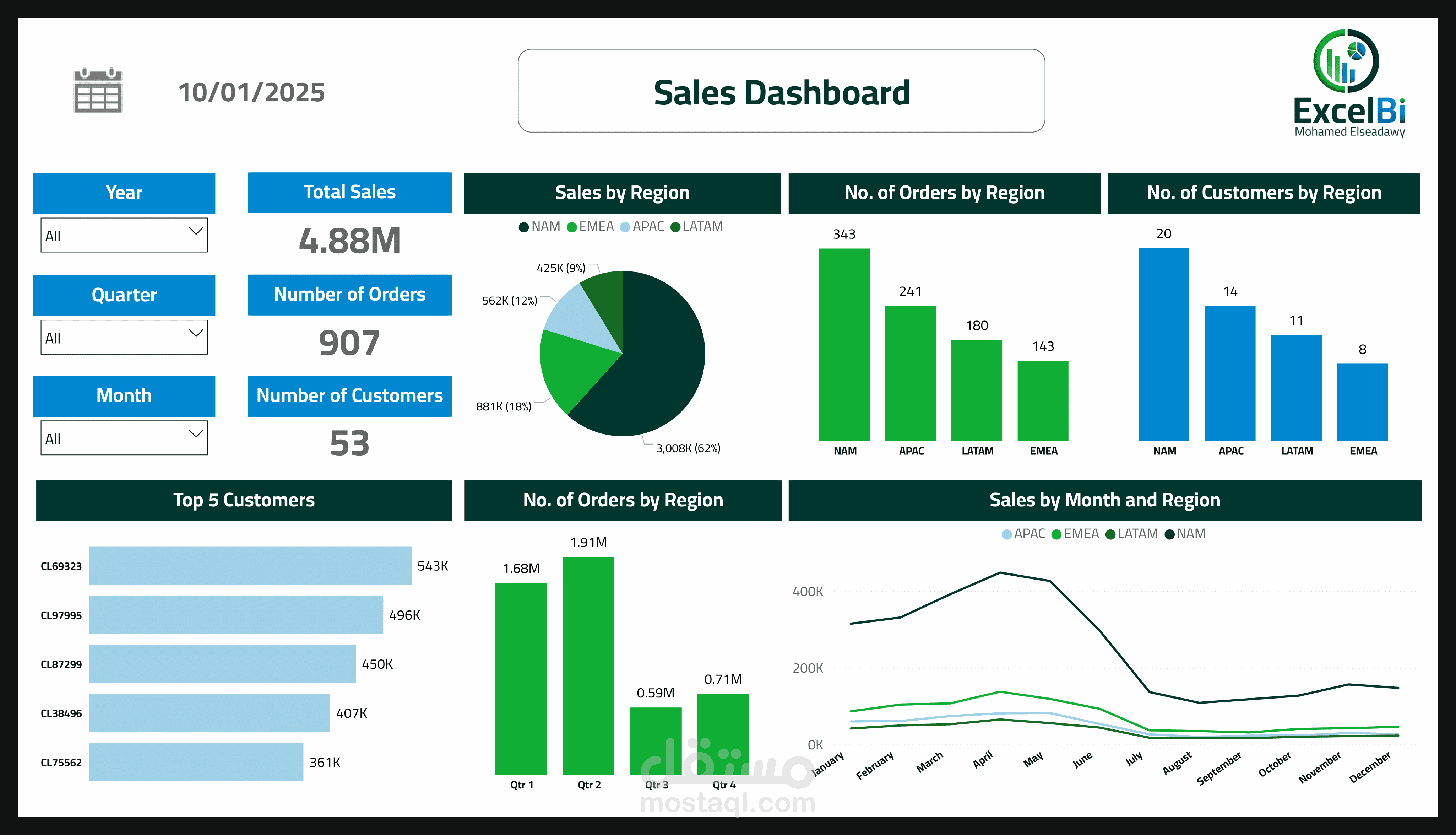The image size is (1456, 835).
Task: Expand the Month selection list
Action: [x=124, y=437]
